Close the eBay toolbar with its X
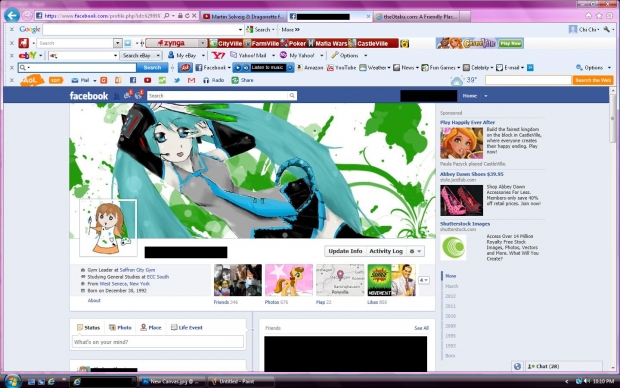This screenshot has width=620, height=388. point(12,55)
